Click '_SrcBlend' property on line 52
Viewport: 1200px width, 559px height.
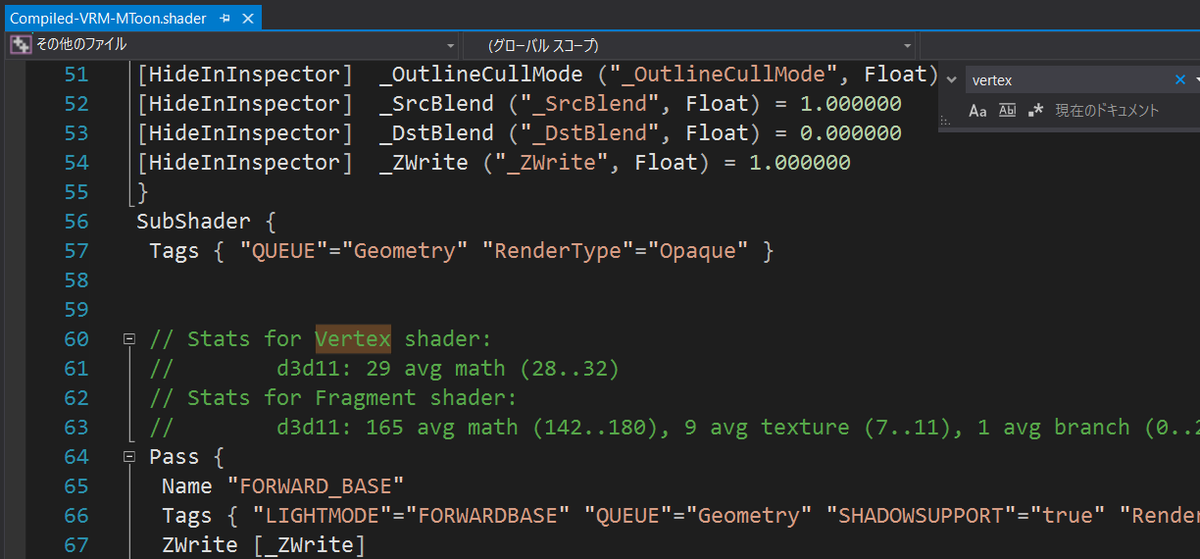point(436,104)
